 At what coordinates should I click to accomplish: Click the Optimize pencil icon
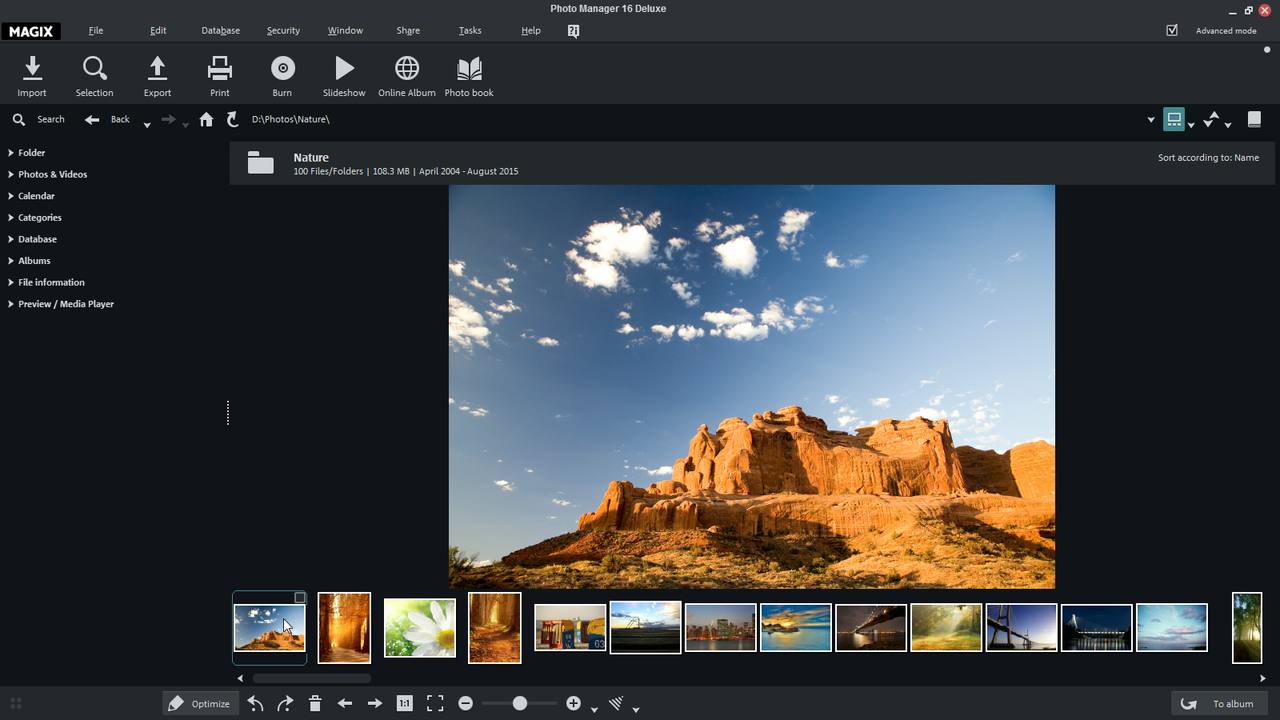[176, 703]
